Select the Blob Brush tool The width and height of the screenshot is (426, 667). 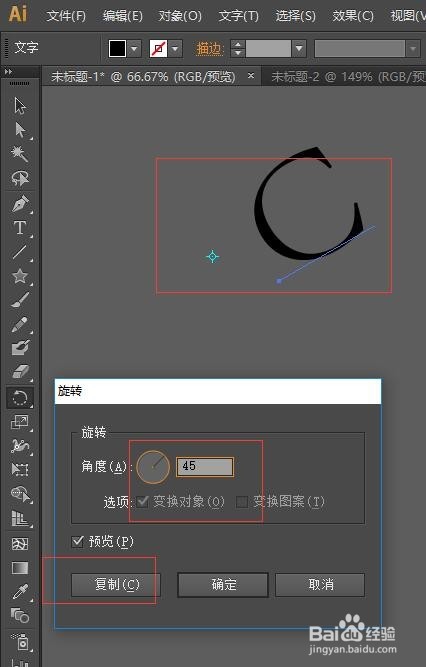coord(20,348)
